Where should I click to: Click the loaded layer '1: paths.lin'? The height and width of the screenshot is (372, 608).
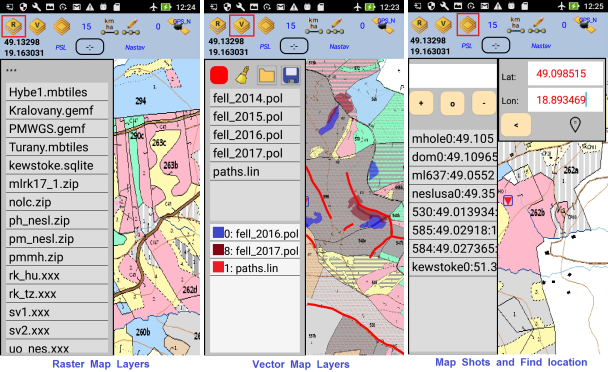255,267
